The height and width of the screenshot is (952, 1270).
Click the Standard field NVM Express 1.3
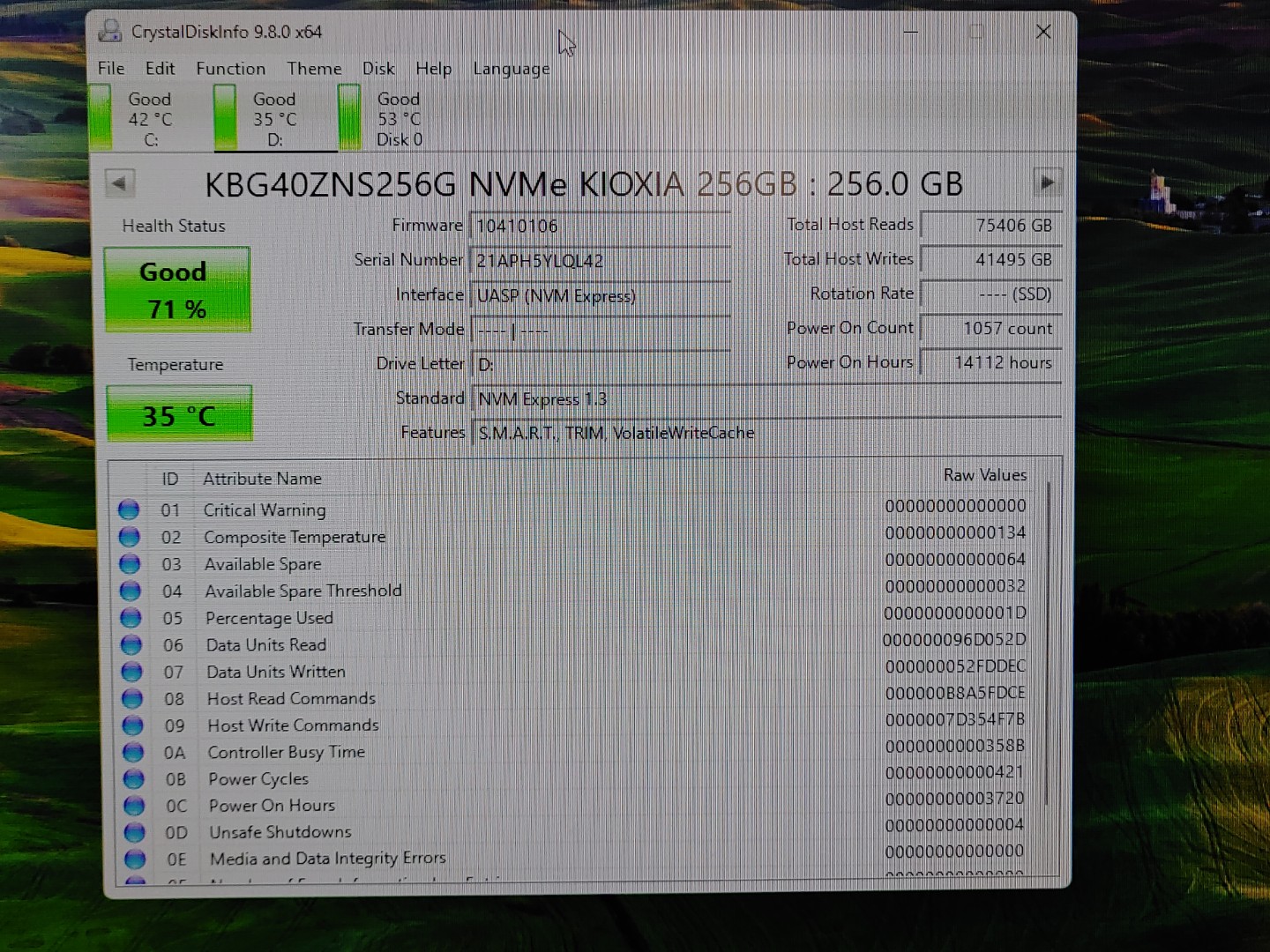(766, 398)
